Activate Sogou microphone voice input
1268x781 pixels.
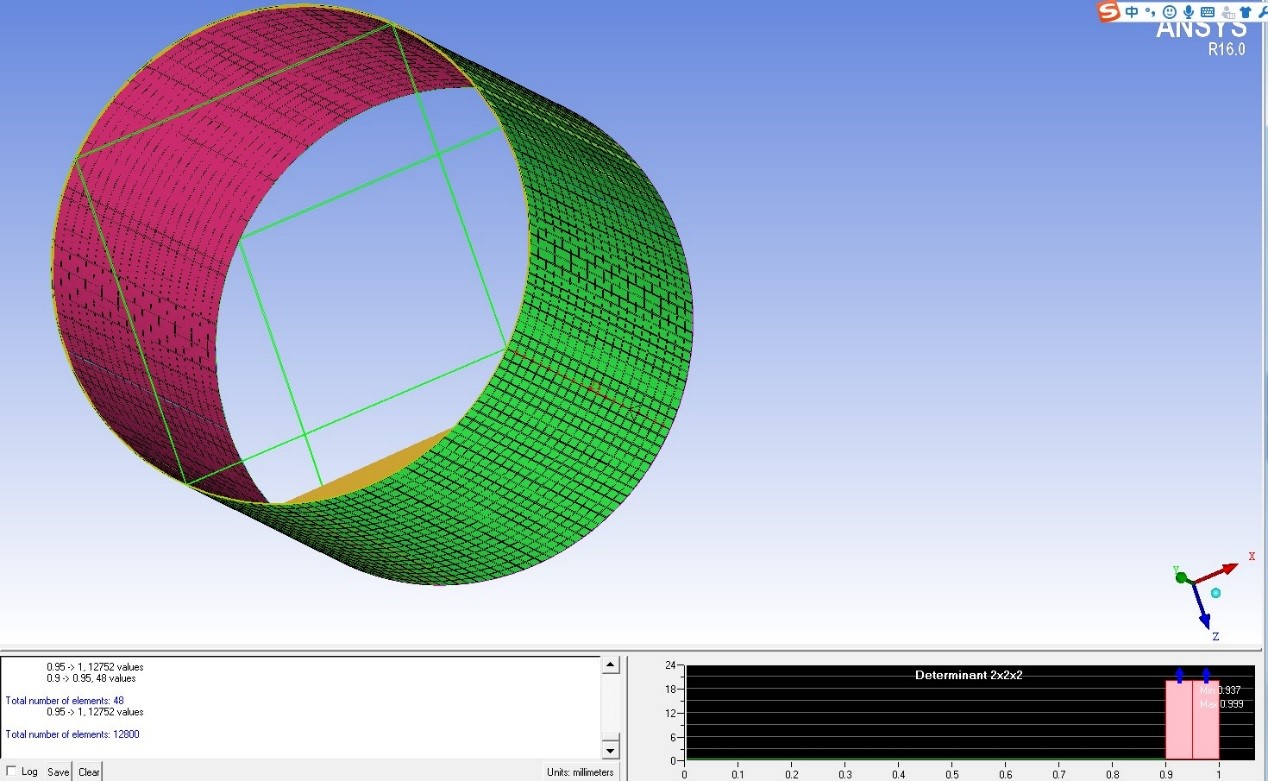pos(1188,12)
